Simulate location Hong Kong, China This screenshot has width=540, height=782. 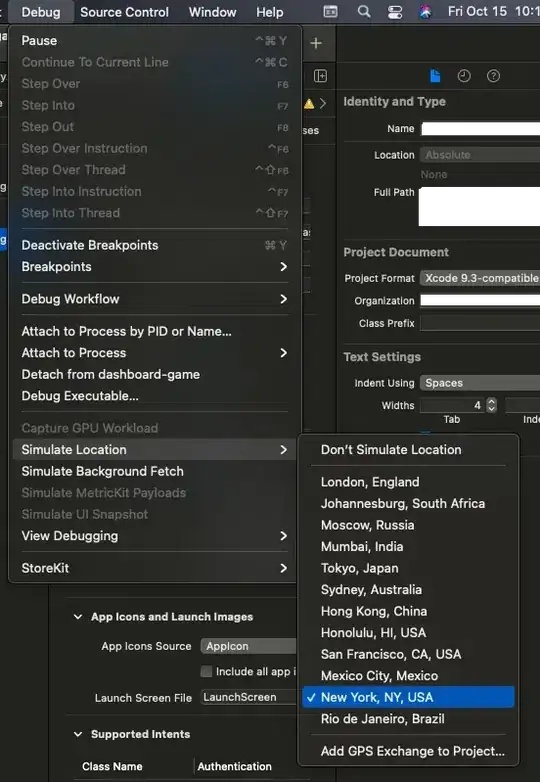point(408,611)
